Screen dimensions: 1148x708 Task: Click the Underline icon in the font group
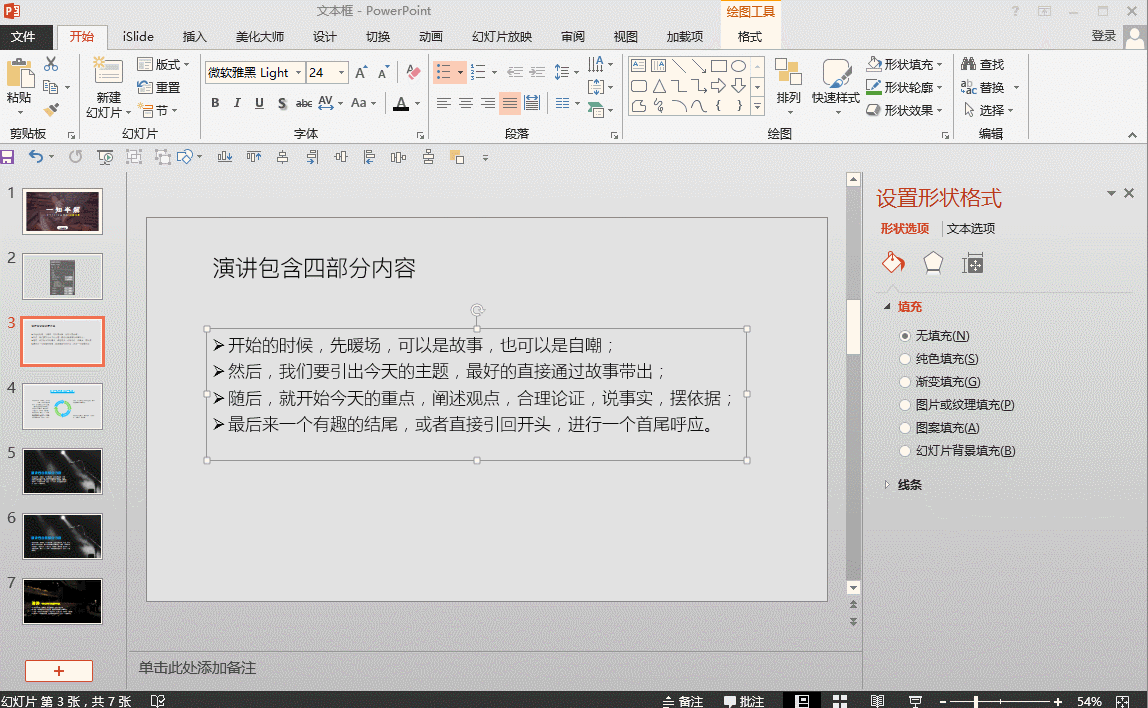click(x=259, y=103)
